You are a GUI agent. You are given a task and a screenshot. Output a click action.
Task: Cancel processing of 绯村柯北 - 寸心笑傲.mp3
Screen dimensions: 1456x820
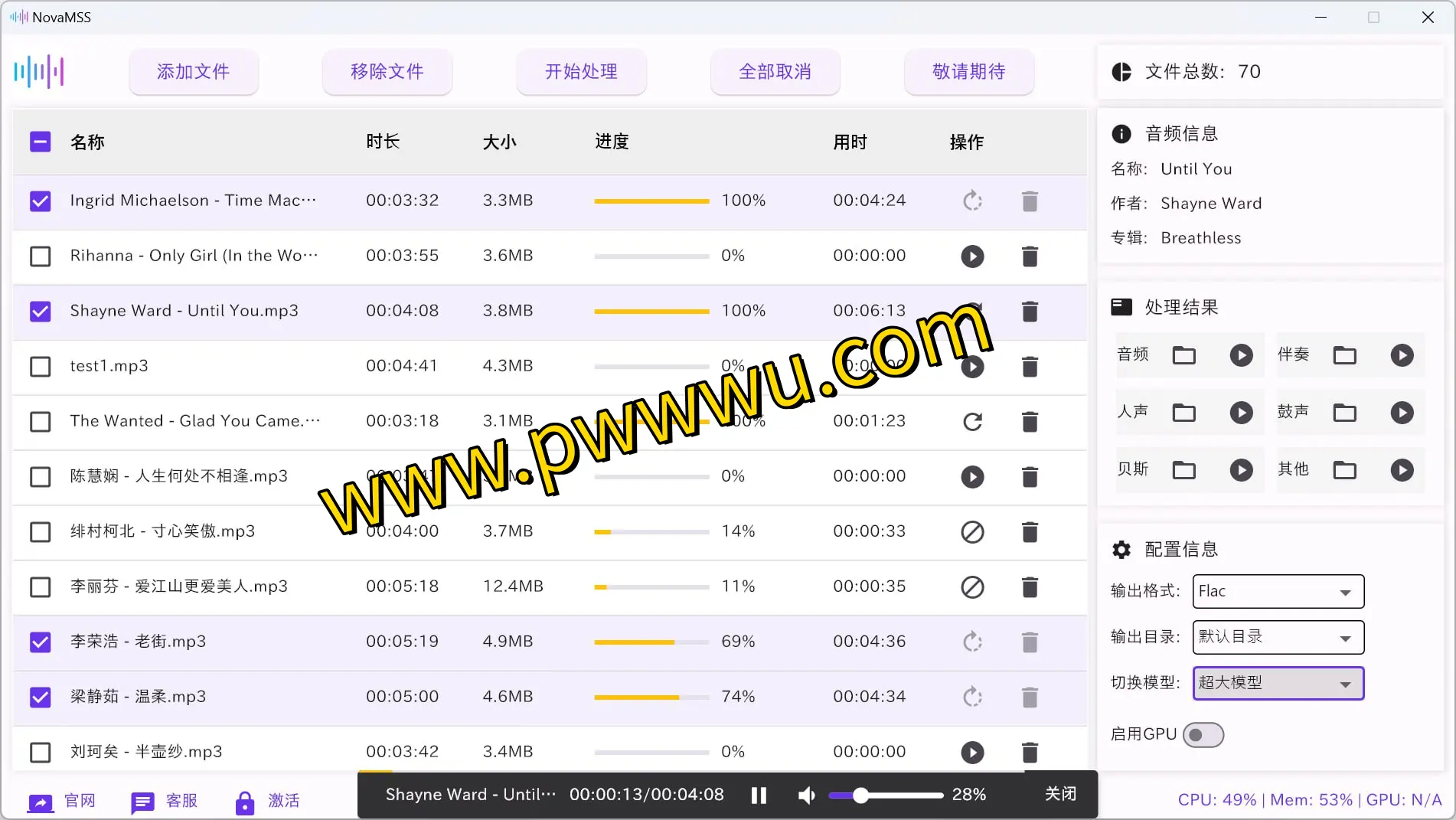pyautogui.click(x=972, y=532)
